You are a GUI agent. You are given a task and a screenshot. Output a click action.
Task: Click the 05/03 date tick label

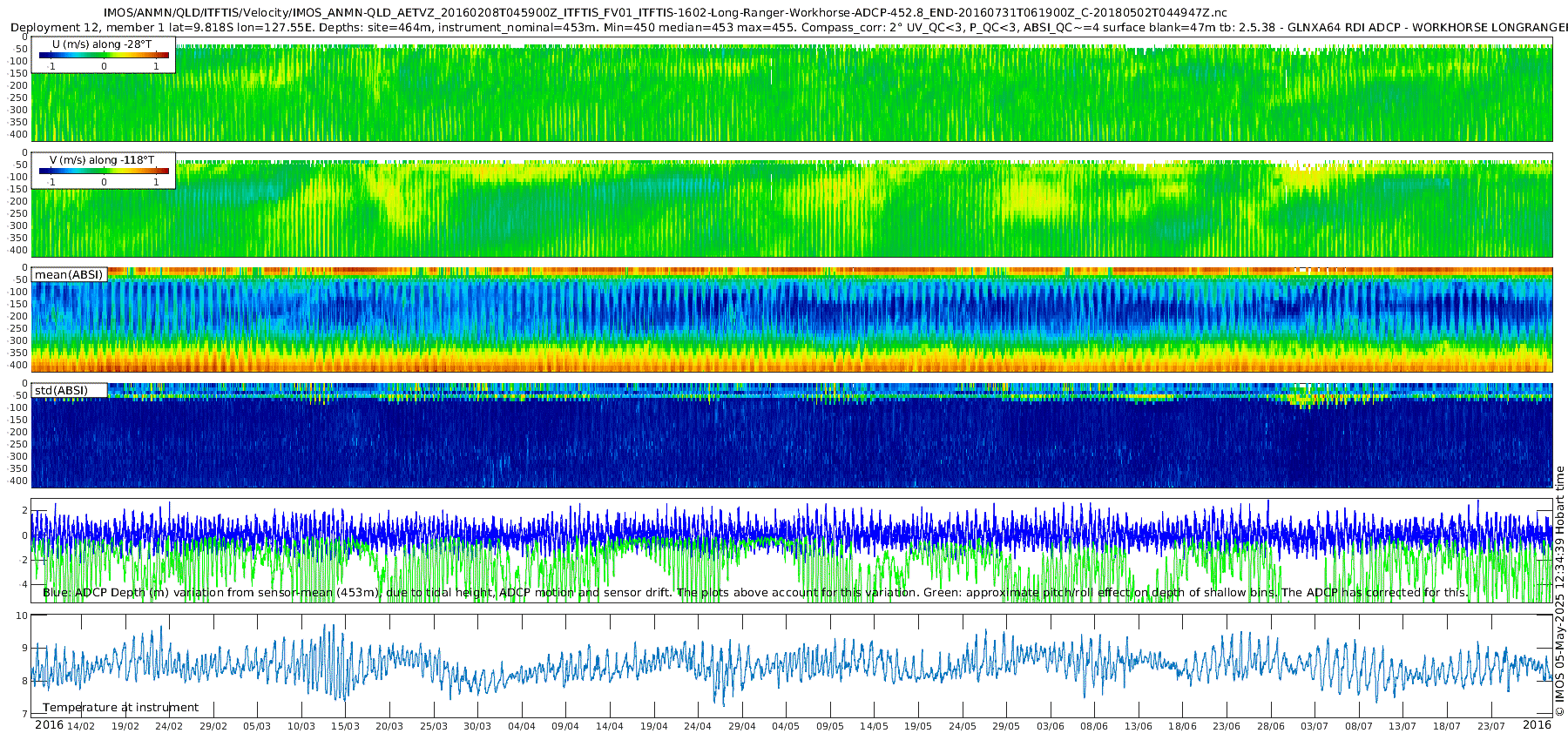tap(257, 726)
